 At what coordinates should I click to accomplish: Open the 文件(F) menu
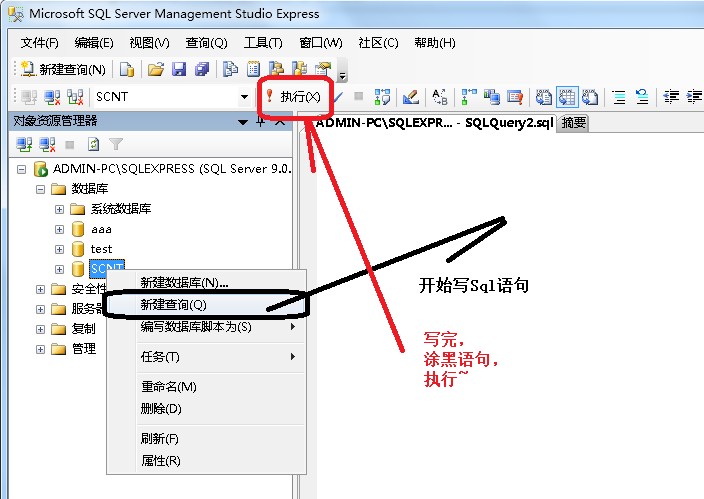pyautogui.click(x=40, y=43)
